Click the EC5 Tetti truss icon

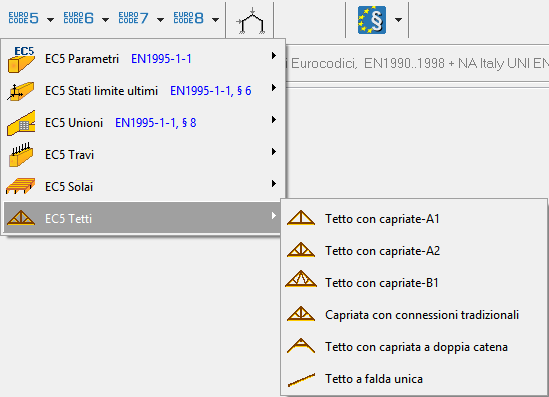click(21, 218)
